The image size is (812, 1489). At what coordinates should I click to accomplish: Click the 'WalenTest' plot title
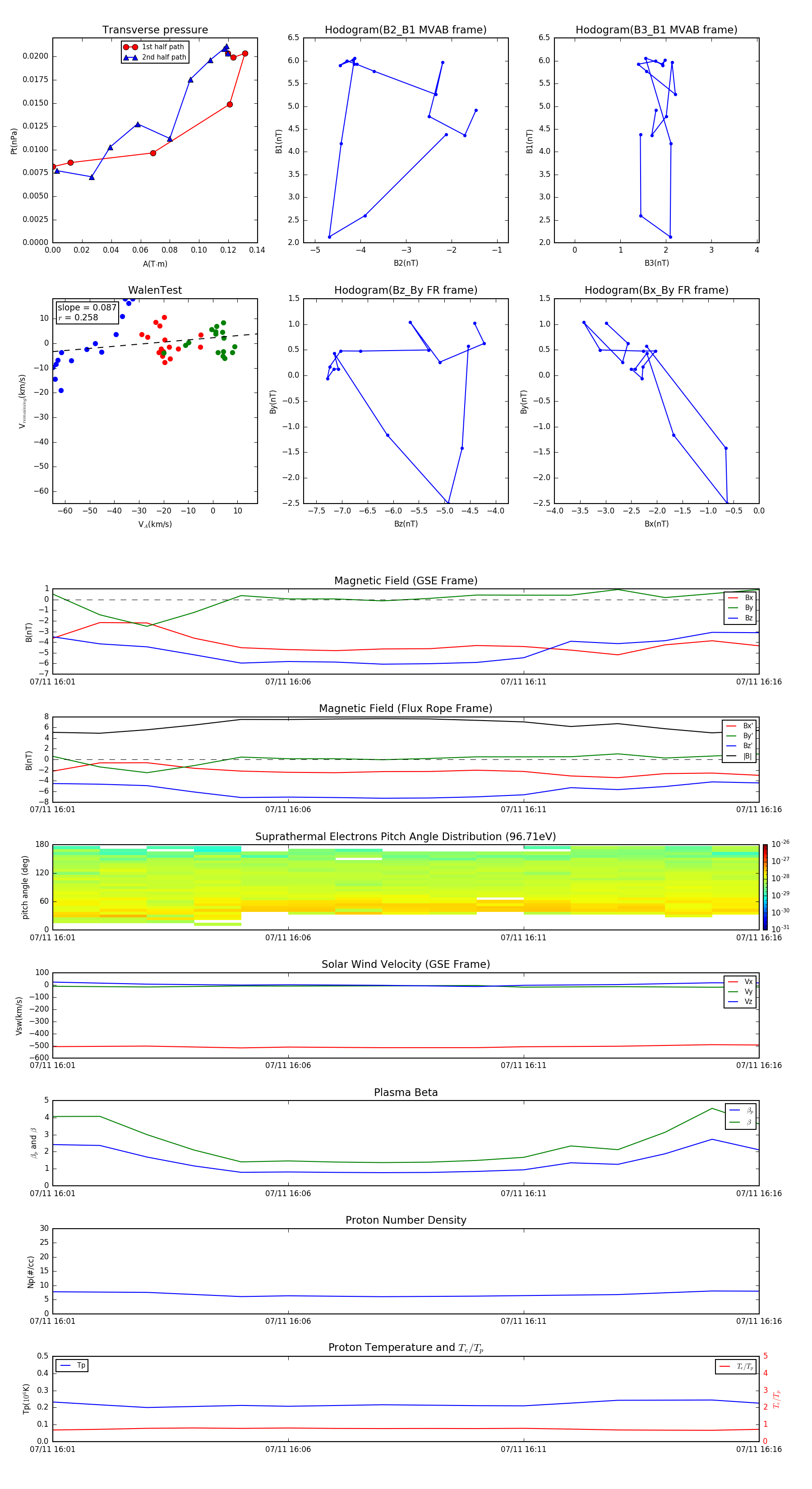coord(155,290)
